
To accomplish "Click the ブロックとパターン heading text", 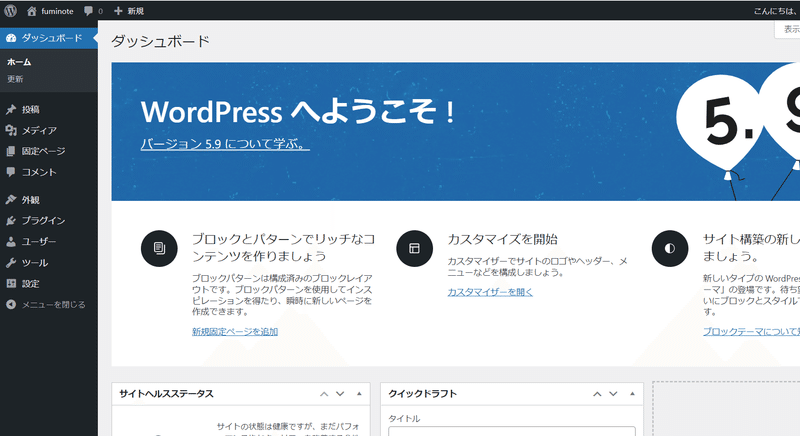I will [x=284, y=247].
